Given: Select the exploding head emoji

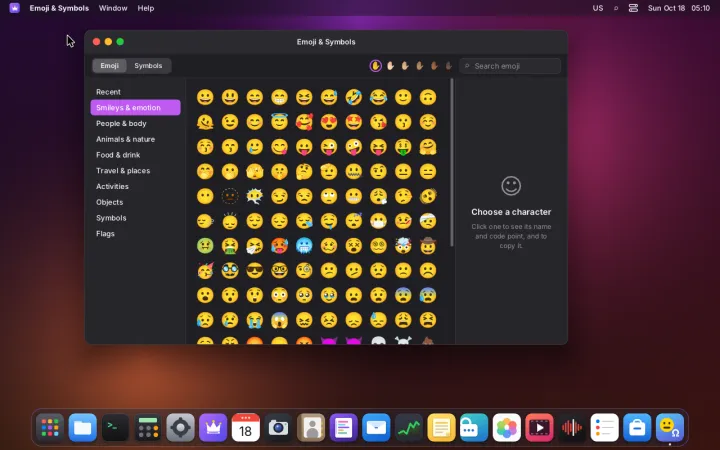Looking at the screenshot, I should coord(403,246).
